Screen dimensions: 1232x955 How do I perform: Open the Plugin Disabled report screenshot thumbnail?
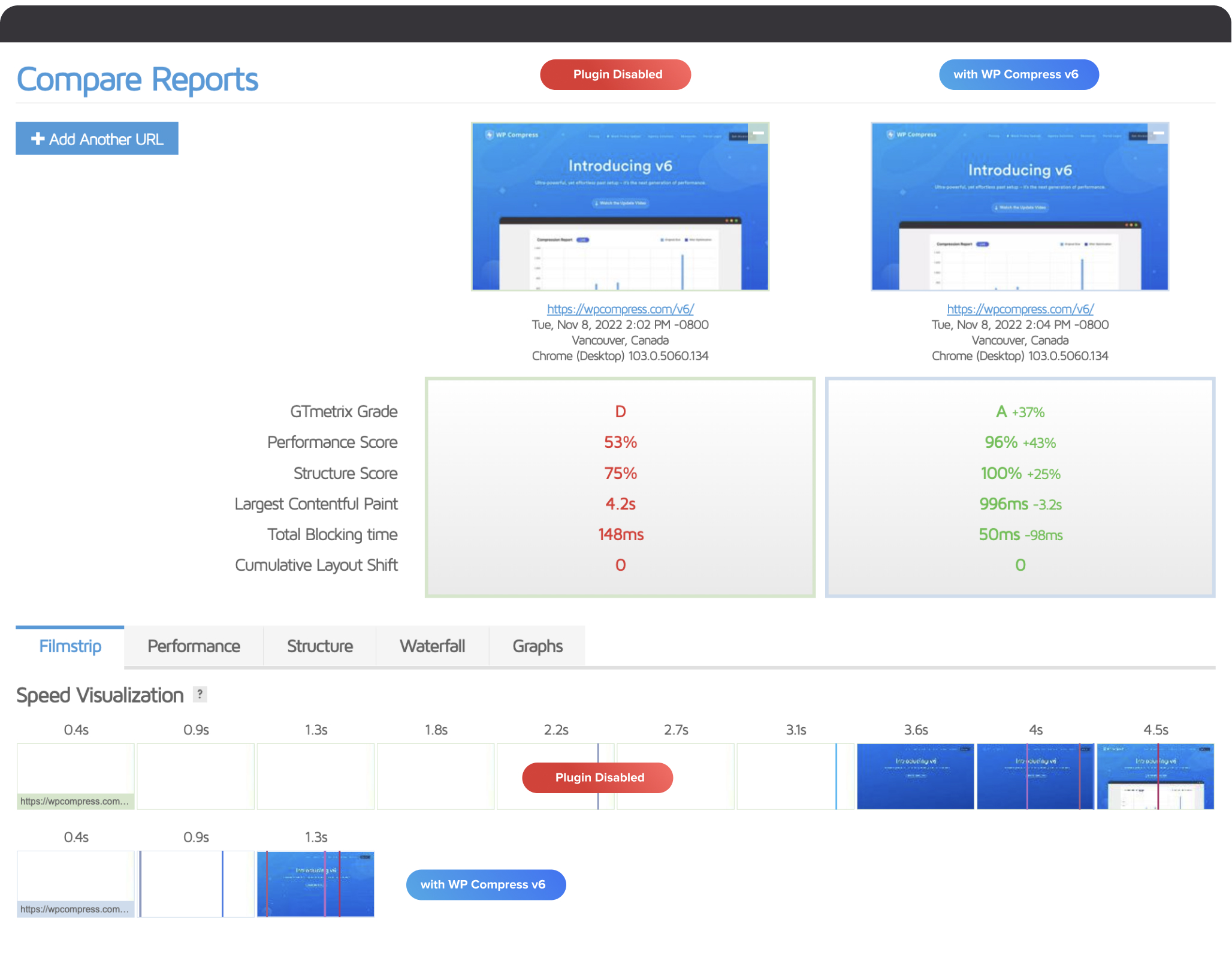(x=620, y=206)
